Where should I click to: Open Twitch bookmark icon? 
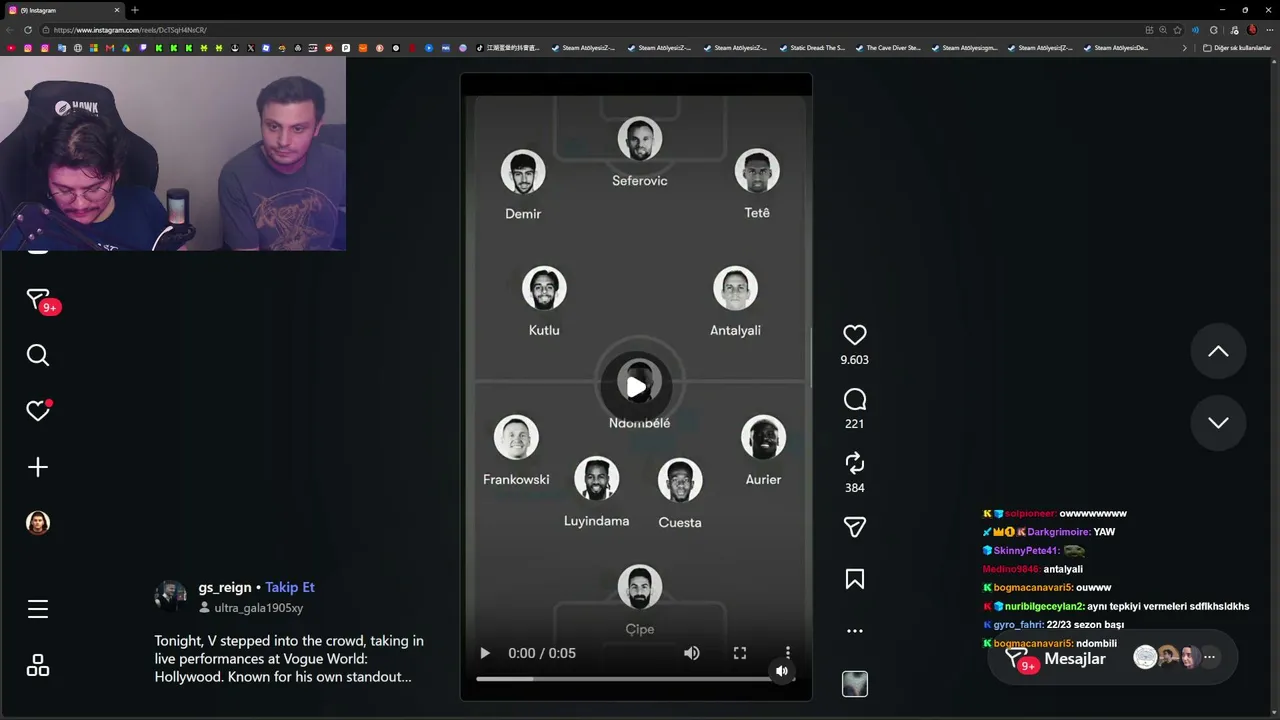[x=143, y=48]
